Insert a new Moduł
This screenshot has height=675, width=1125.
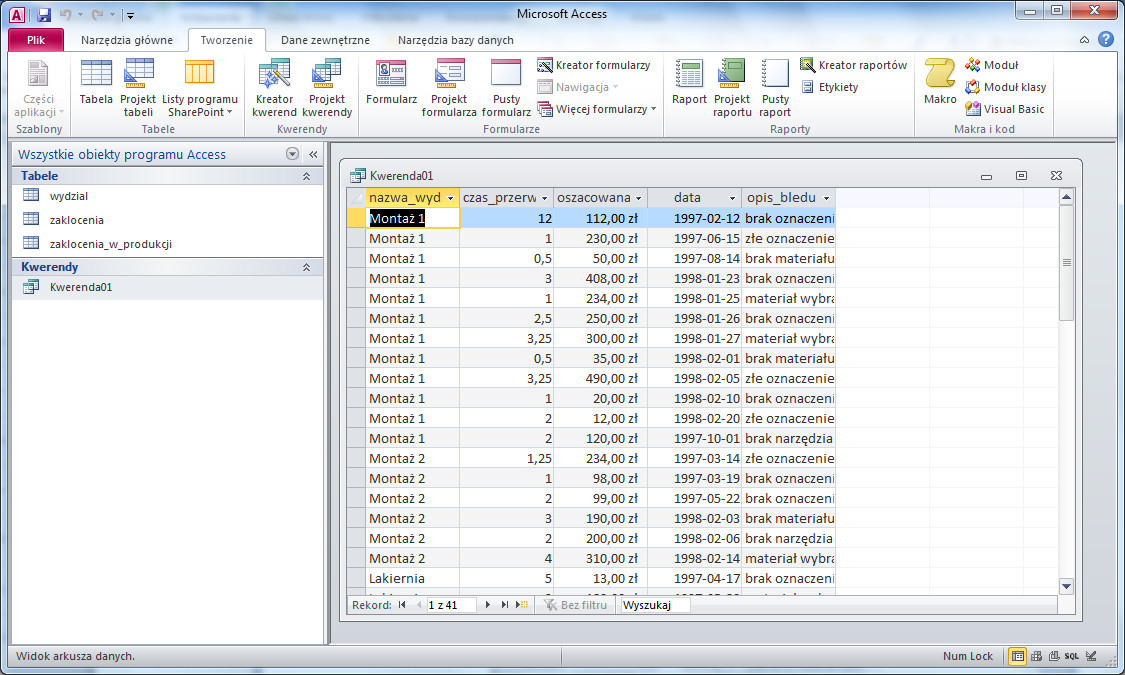[x=992, y=65]
